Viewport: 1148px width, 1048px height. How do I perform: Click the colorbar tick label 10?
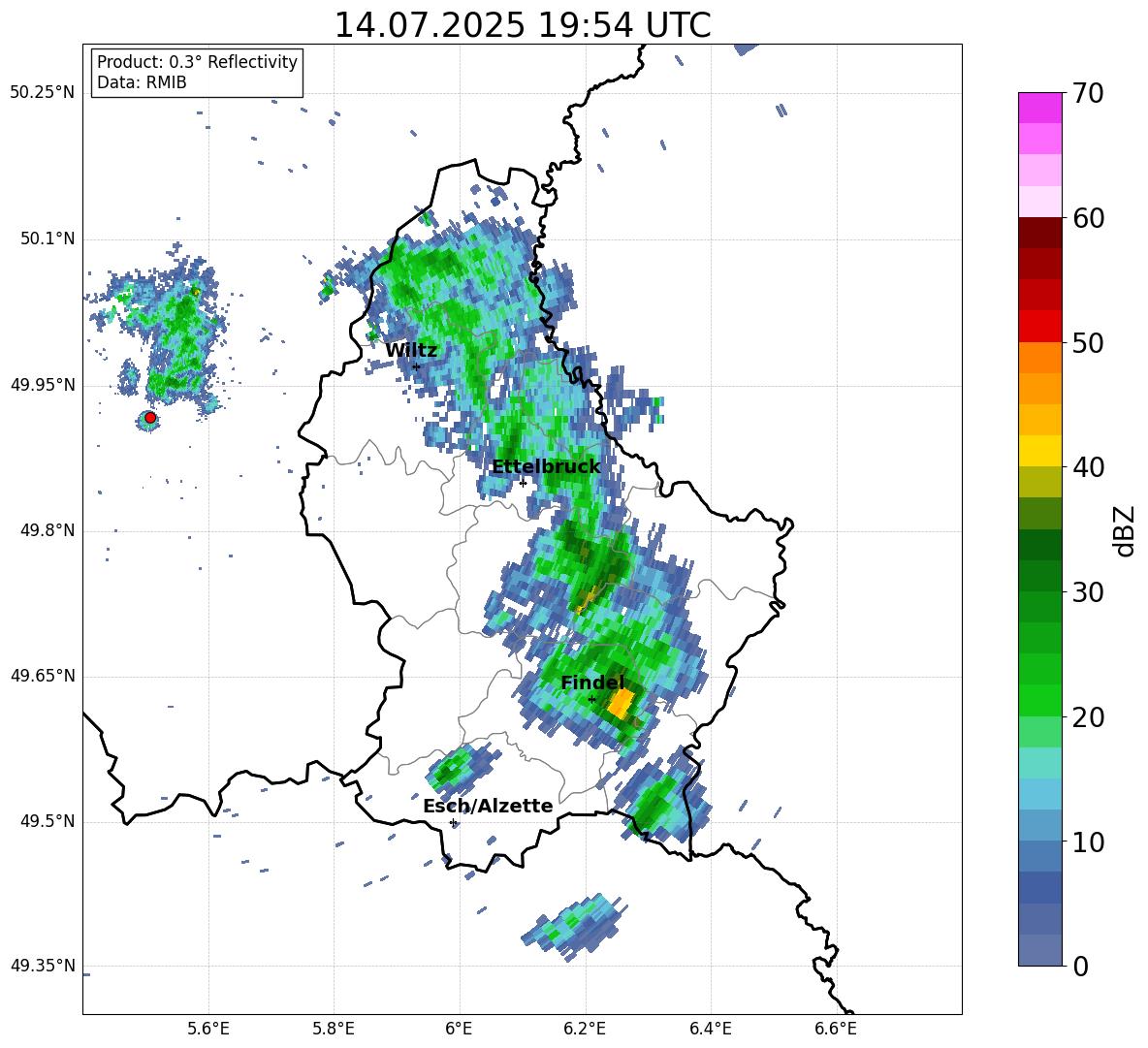coord(1088,842)
